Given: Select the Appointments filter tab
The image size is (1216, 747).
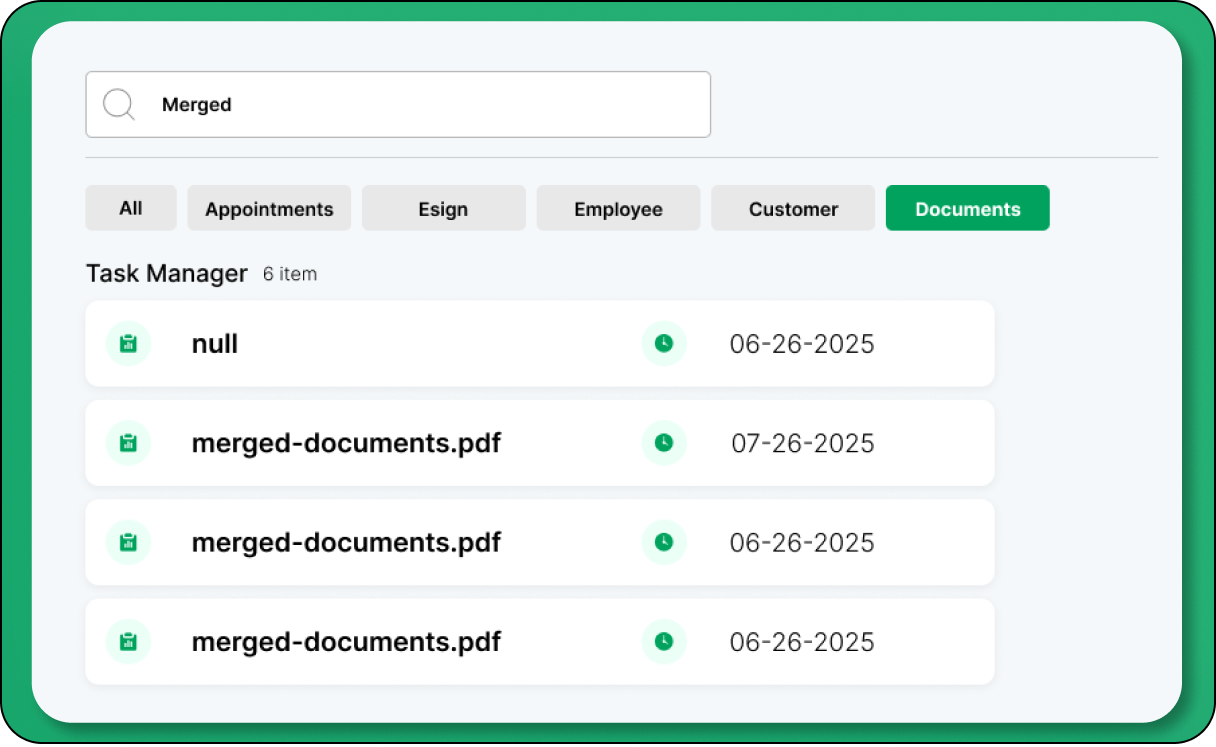Looking at the screenshot, I should (269, 208).
